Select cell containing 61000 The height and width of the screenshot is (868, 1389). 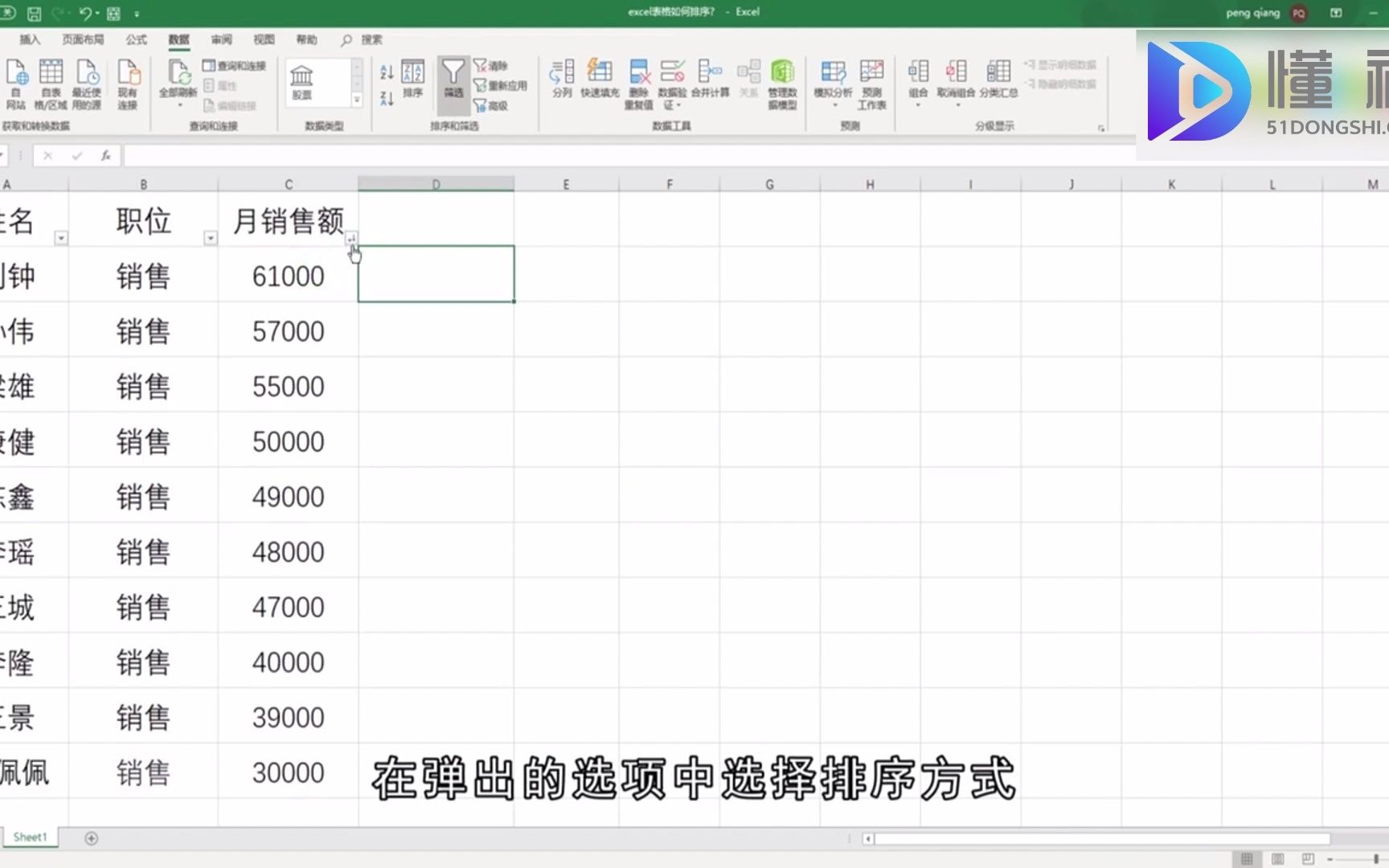coord(288,275)
